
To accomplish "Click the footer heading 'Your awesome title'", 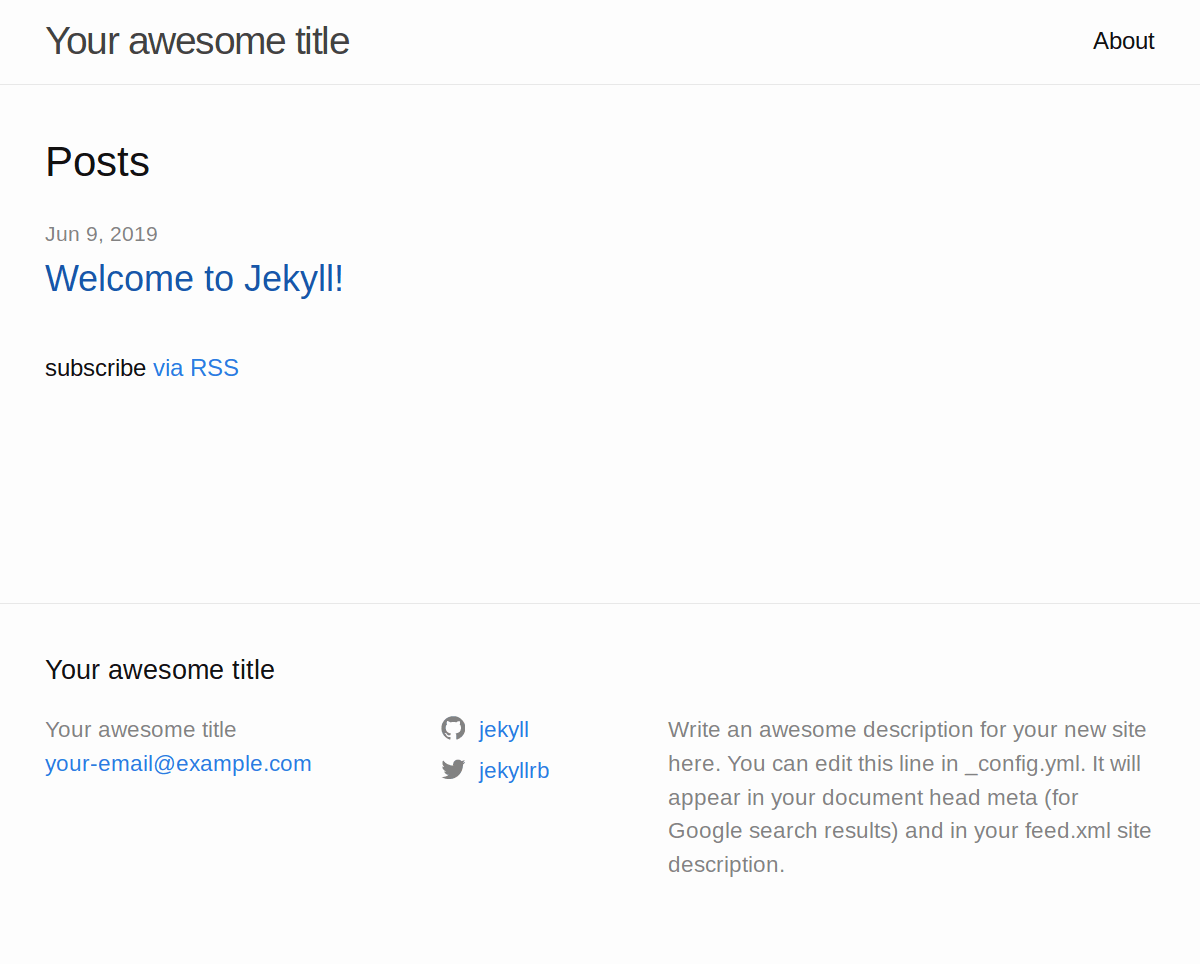I will [x=159, y=669].
